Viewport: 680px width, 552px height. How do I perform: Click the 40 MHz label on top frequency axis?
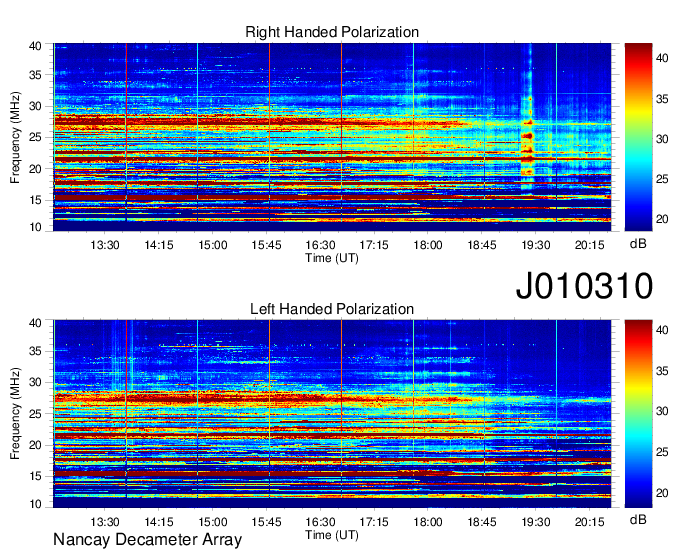tap(36, 46)
